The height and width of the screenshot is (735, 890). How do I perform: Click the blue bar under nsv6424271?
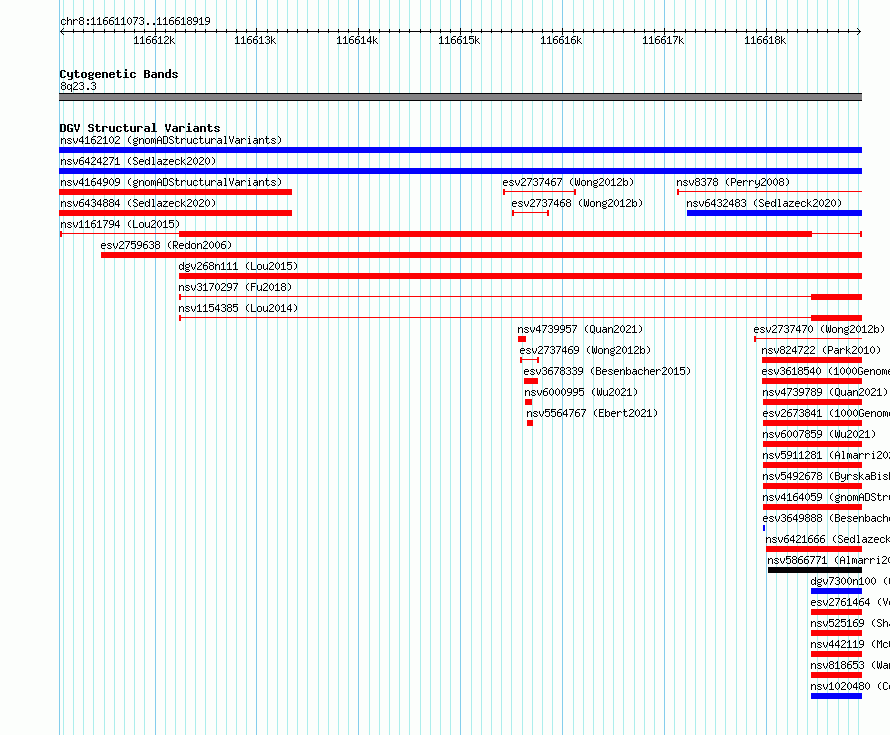click(460, 171)
